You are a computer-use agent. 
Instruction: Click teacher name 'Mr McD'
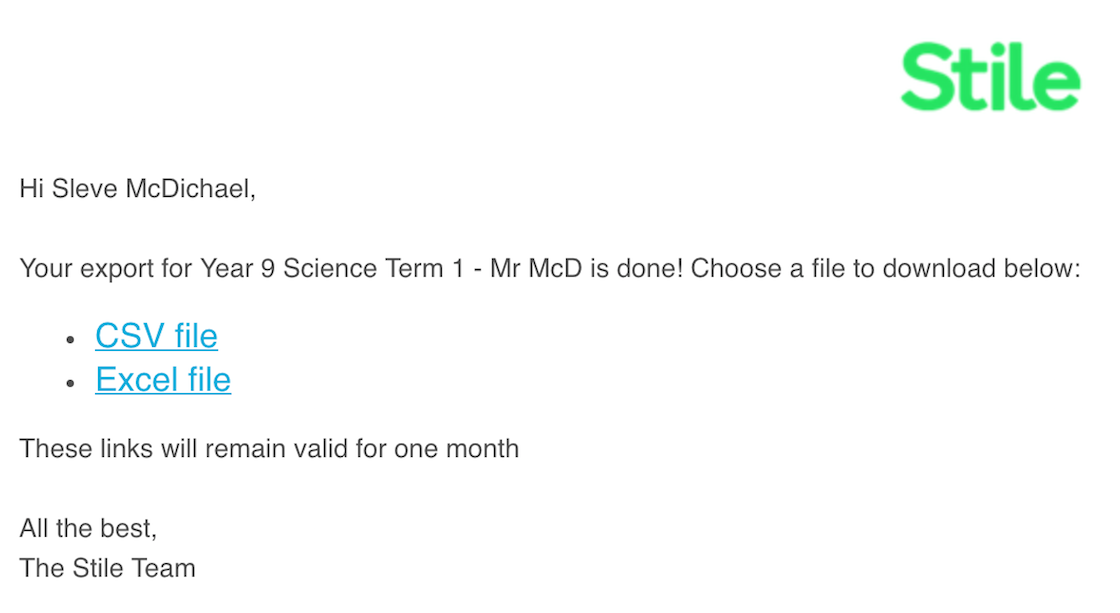(536, 269)
